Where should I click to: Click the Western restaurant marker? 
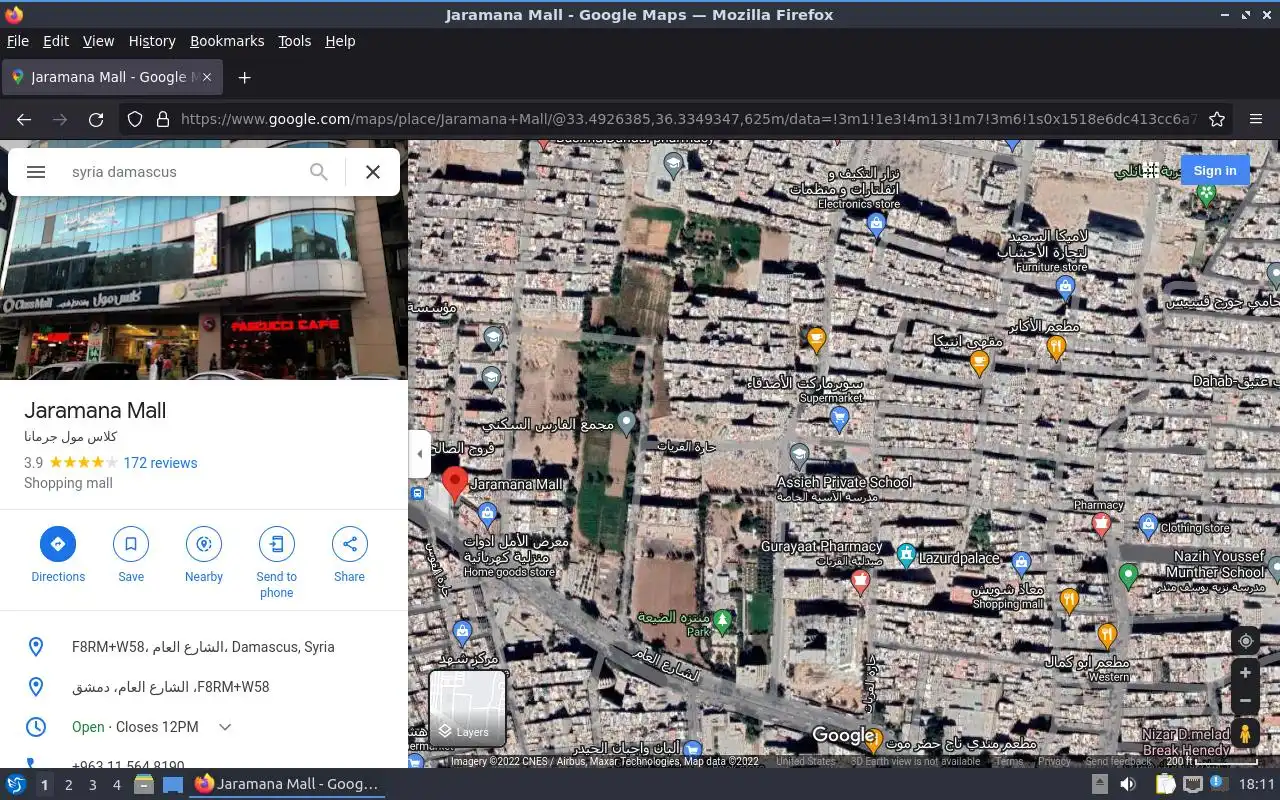1107,635
